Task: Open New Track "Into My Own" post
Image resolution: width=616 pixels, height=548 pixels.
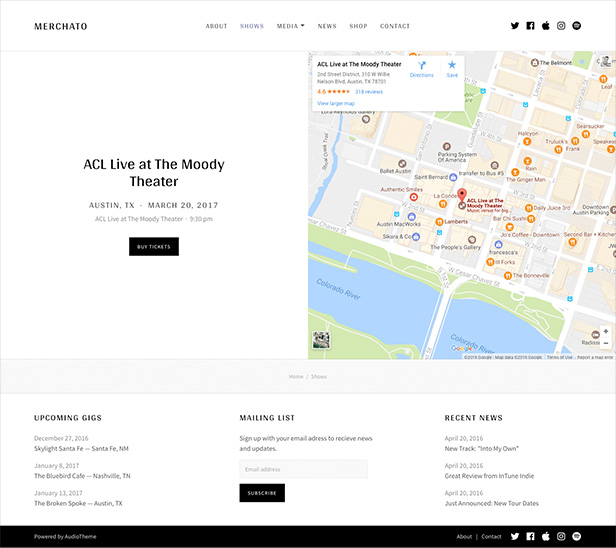Action: point(482,449)
